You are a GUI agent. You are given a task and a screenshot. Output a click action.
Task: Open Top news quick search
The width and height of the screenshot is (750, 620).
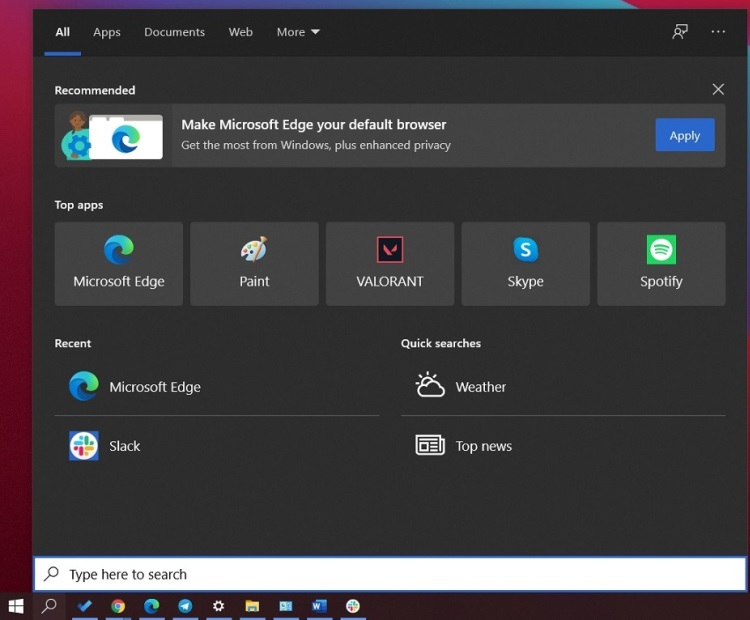[x=563, y=446]
